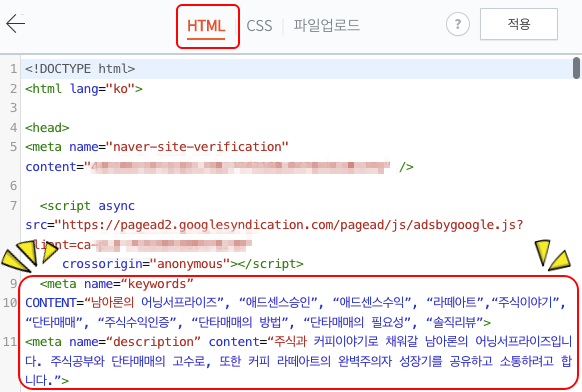Click the meta name keywords line
The height and width of the screenshot is (392, 582).
click(x=117, y=284)
